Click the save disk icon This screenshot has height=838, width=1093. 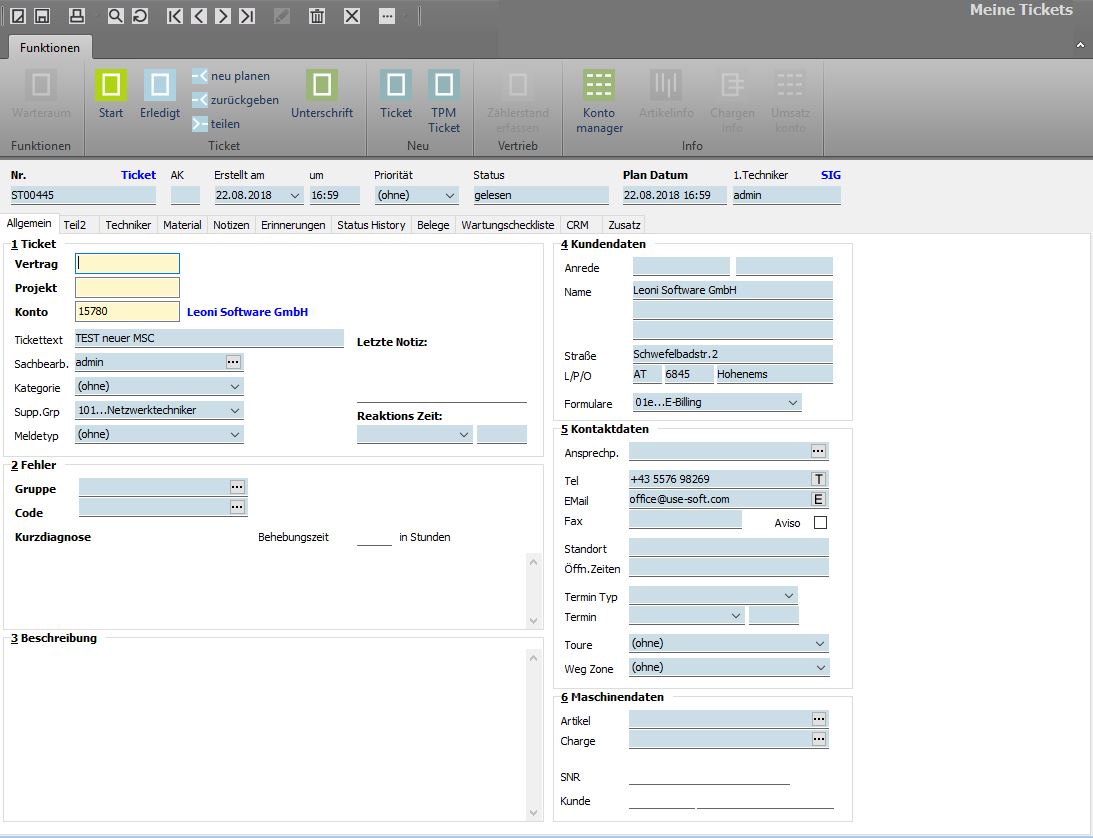[42, 15]
